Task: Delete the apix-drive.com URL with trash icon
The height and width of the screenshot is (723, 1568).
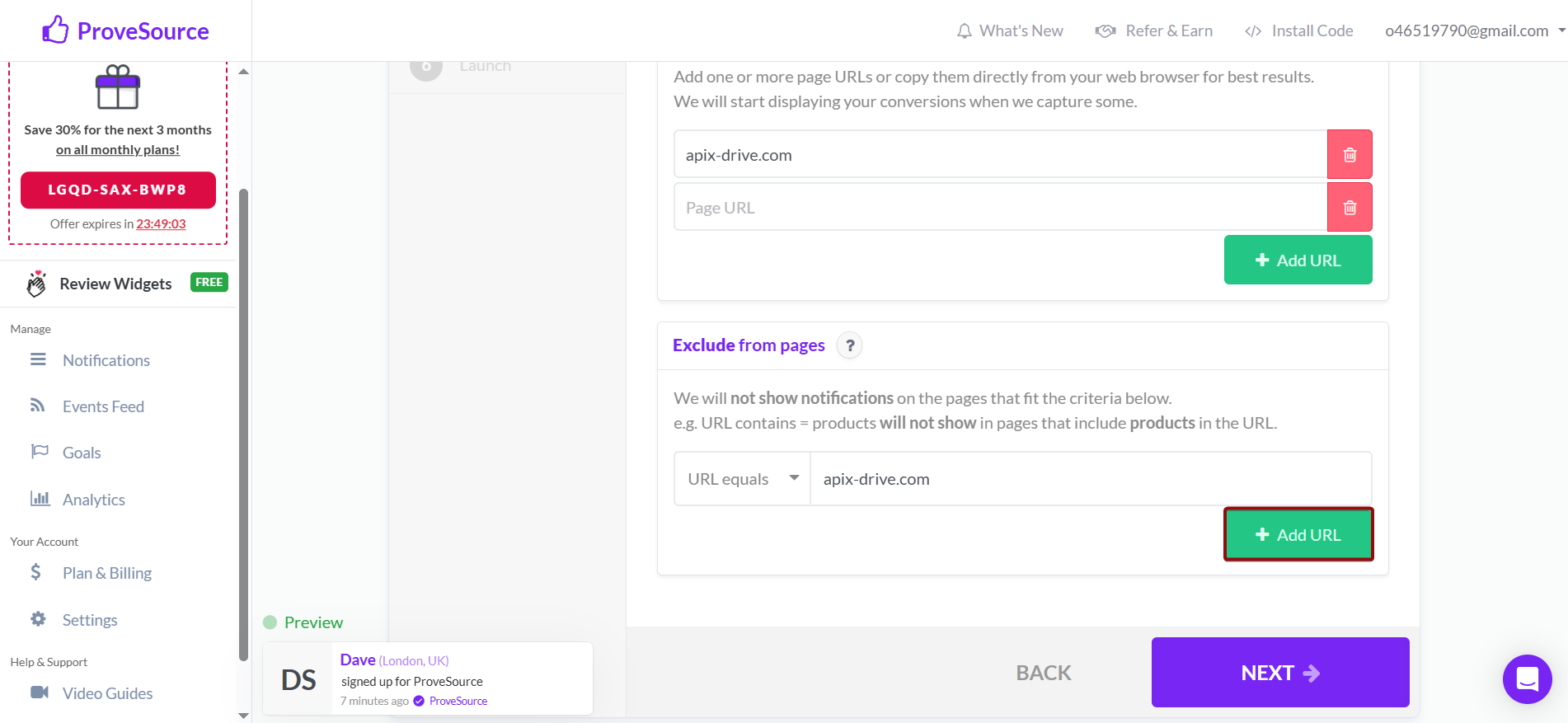Action: (x=1350, y=154)
